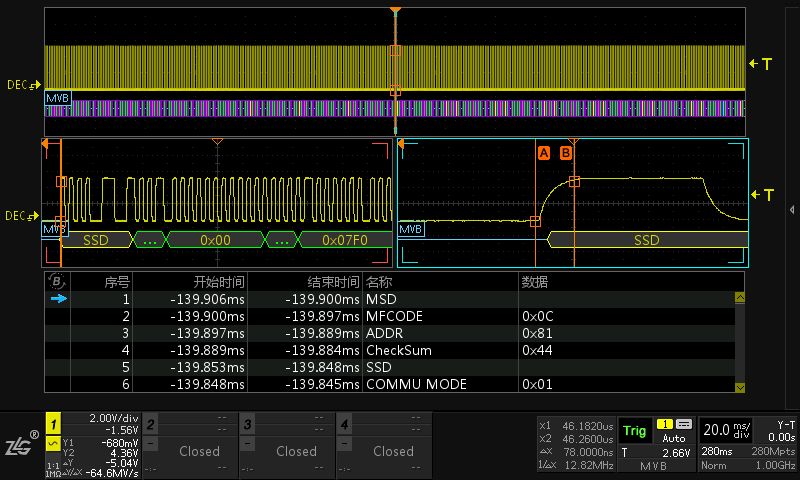Click the channel 3 number badge
The width and height of the screenshot is (800, 480).
click(x=247, y=423)
